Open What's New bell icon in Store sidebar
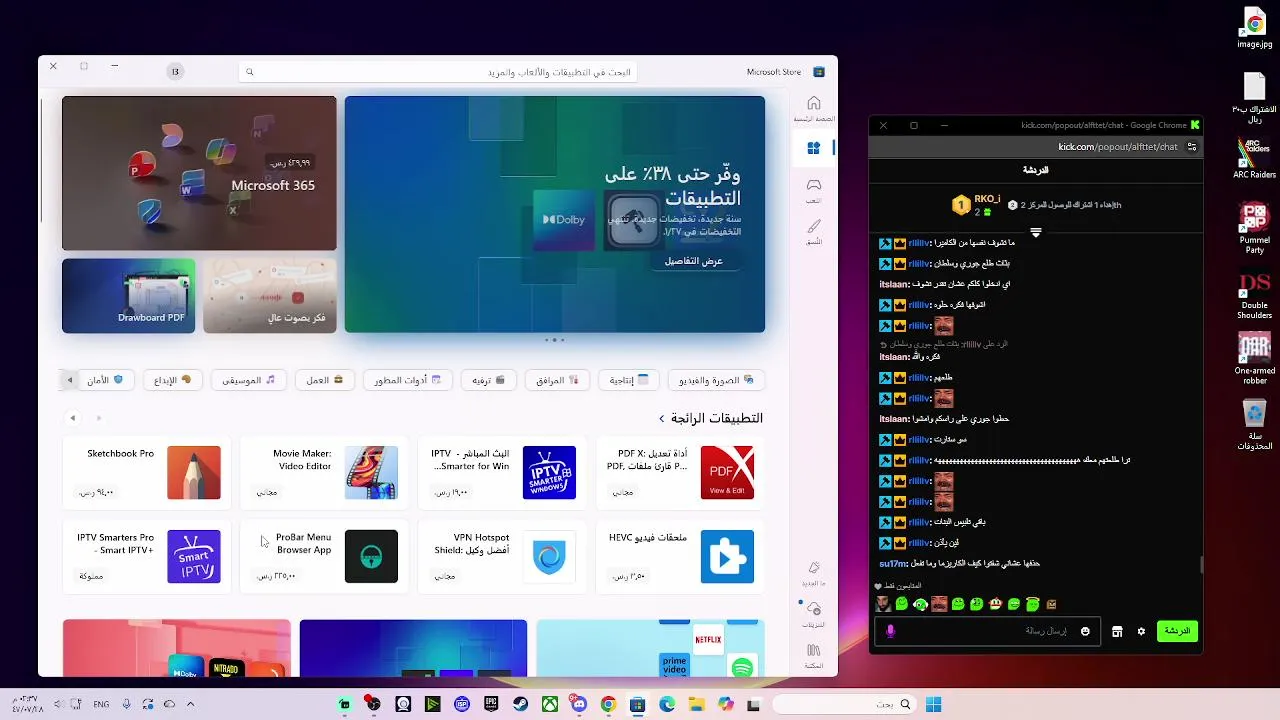 [814, 572]
